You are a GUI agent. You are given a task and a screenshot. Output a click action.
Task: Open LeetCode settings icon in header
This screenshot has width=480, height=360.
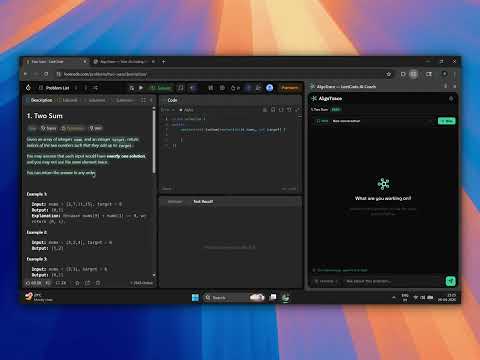click(222, 88)
